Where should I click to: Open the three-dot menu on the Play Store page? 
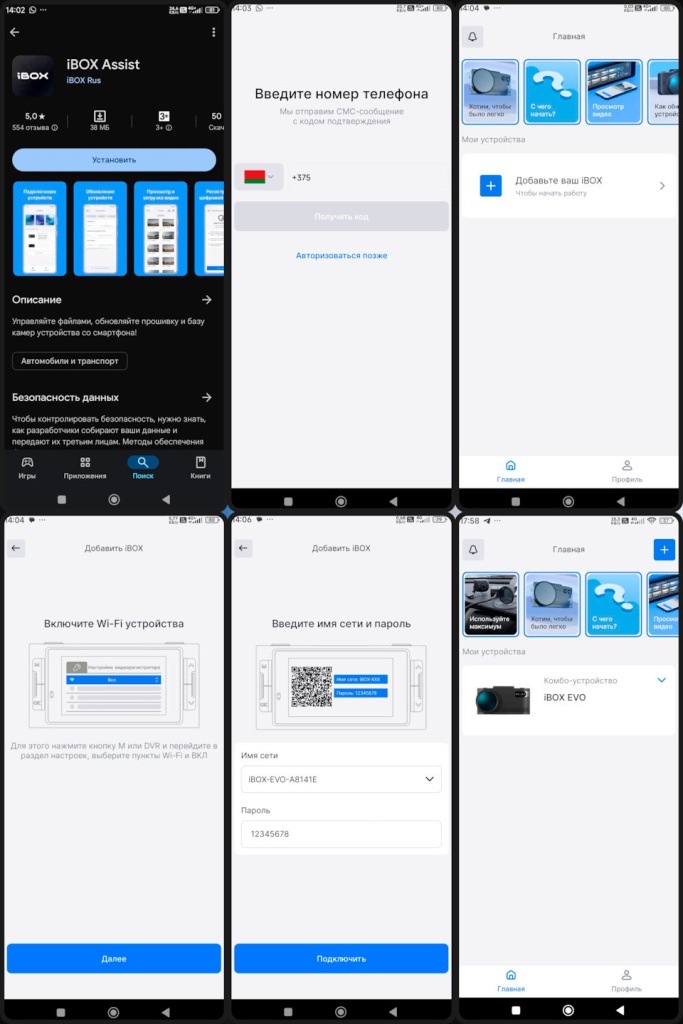coord(214,32)
